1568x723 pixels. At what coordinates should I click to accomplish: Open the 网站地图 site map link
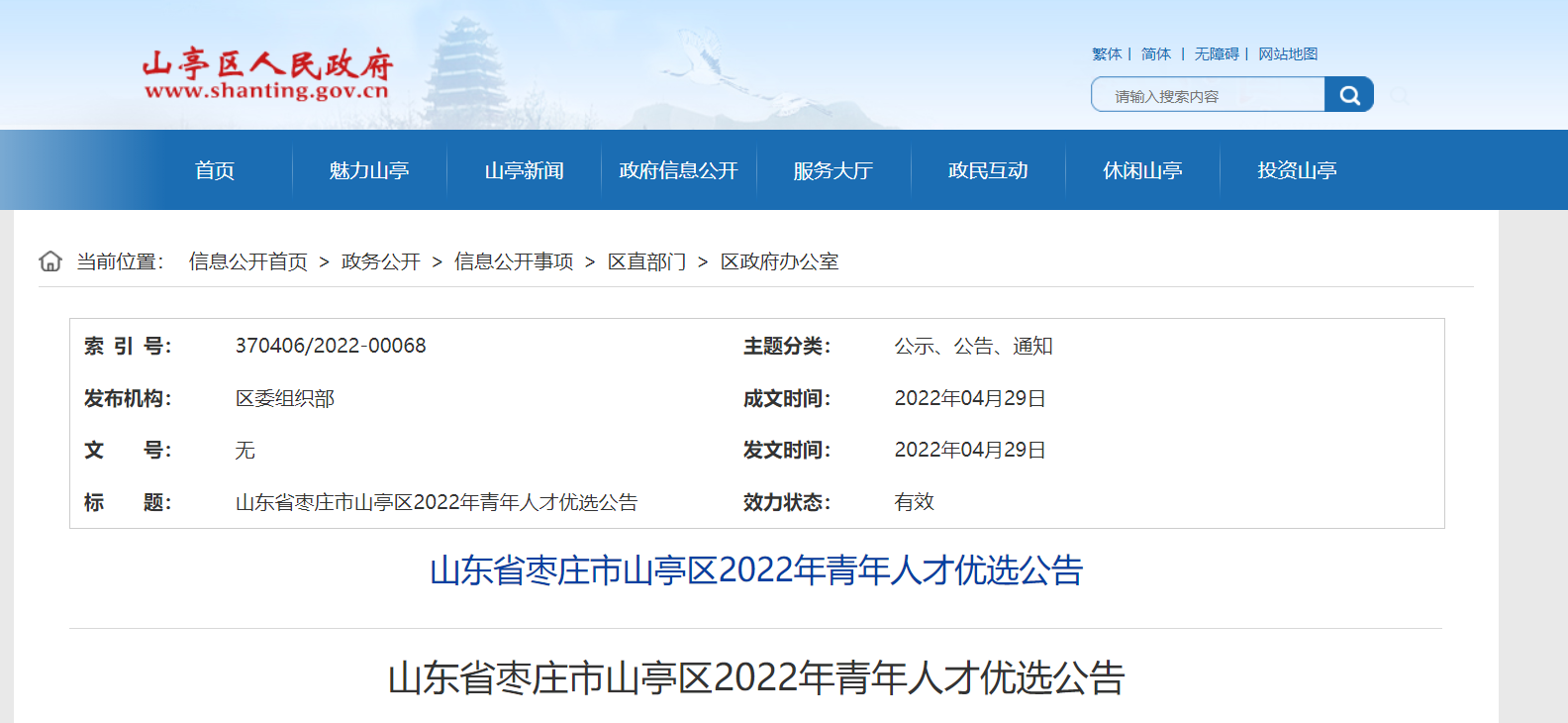point(1288,54)
